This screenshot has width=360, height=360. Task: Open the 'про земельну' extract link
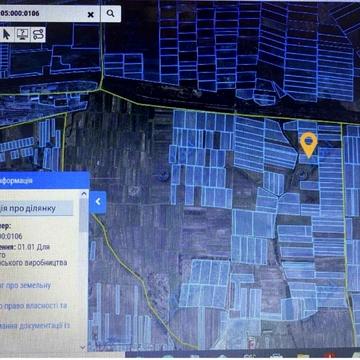[26, 286]
